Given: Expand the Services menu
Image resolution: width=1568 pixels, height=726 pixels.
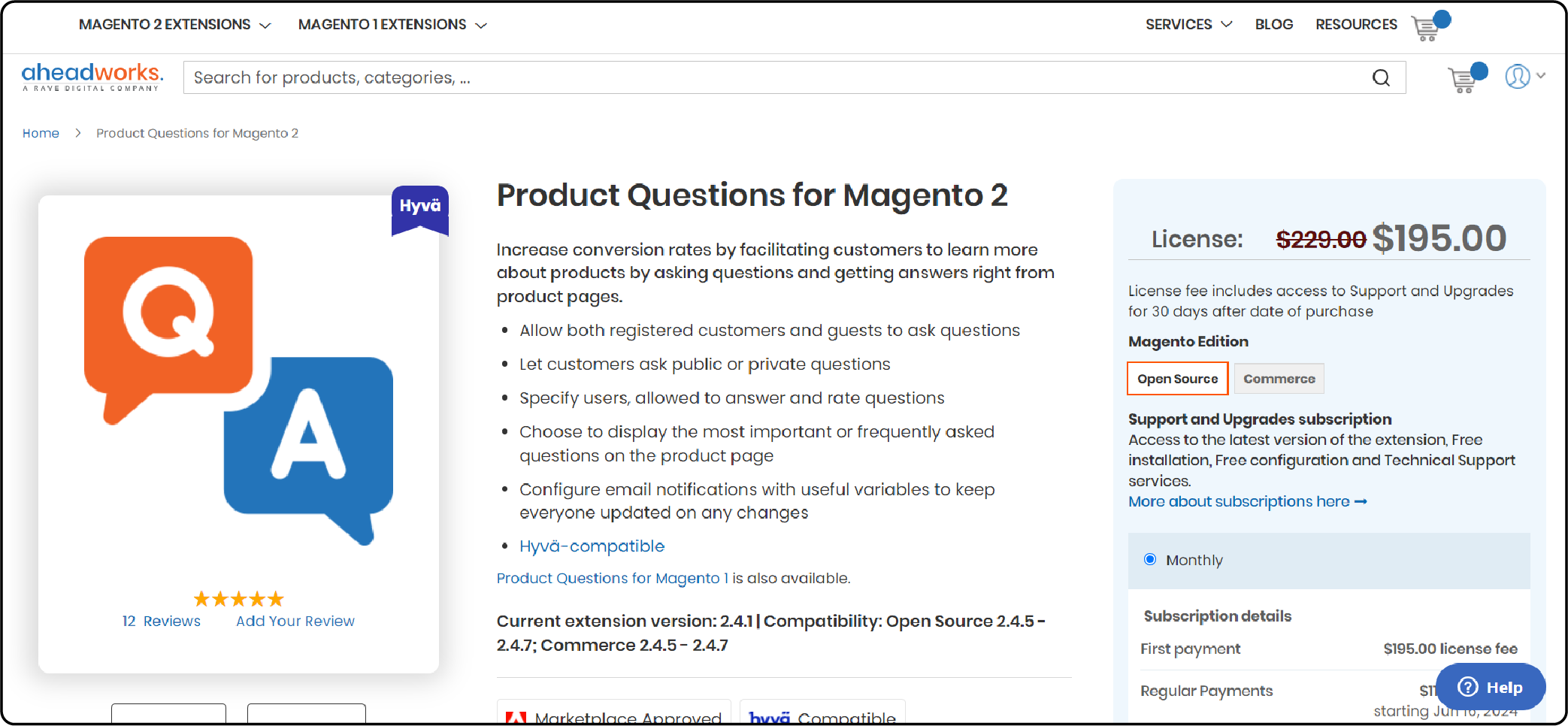Looking at the screenshot, I should [1188, 25].
